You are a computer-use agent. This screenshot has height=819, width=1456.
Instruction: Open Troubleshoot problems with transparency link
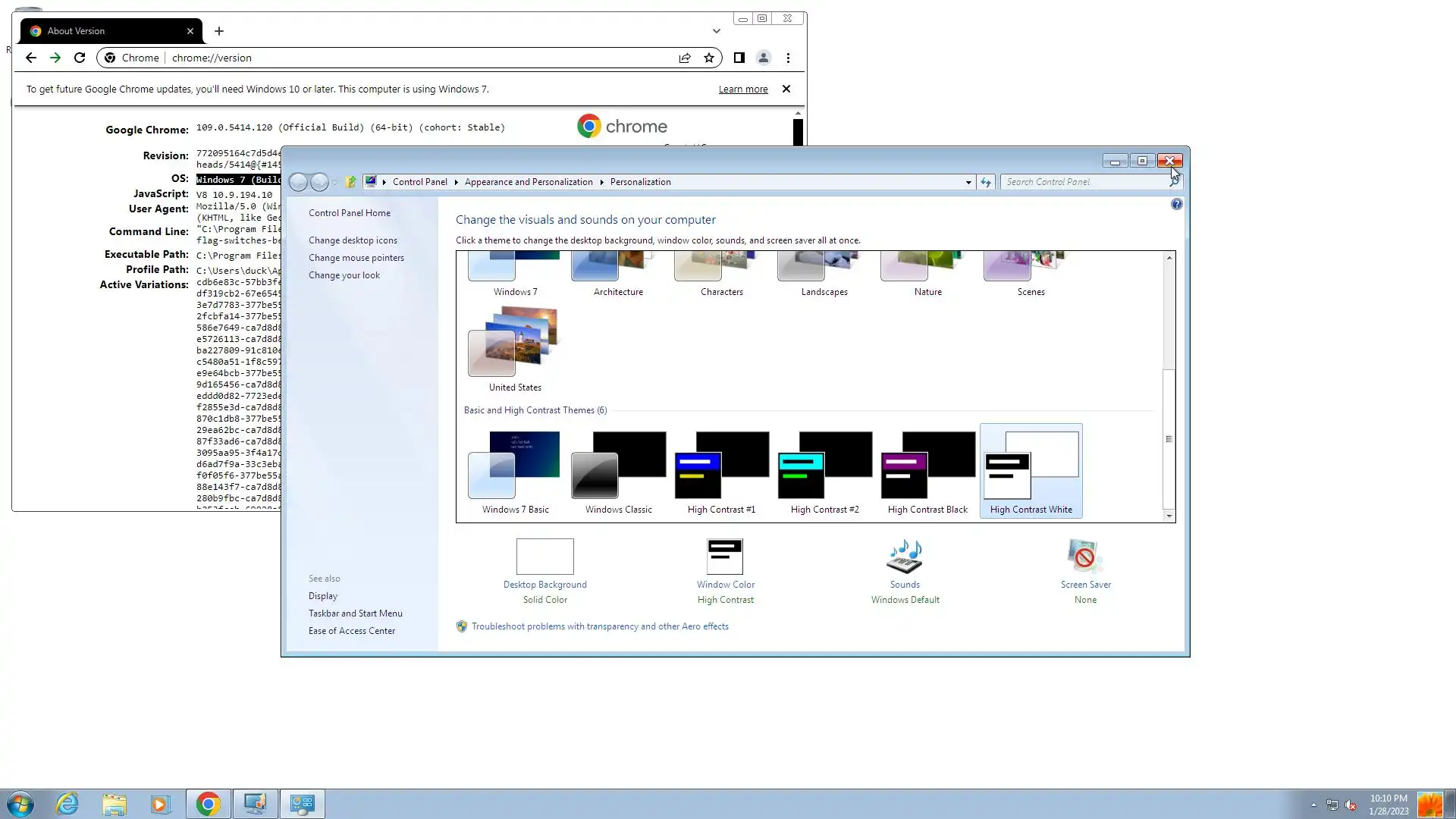[x=599, y=626]
